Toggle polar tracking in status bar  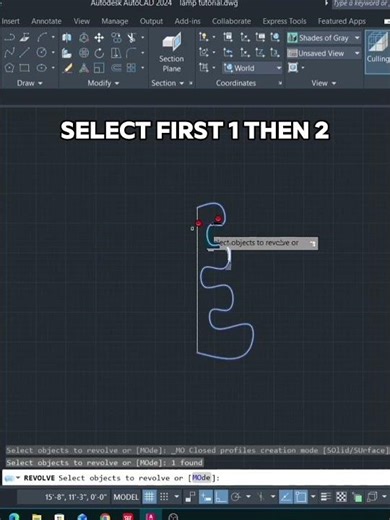tap(235, 497)
